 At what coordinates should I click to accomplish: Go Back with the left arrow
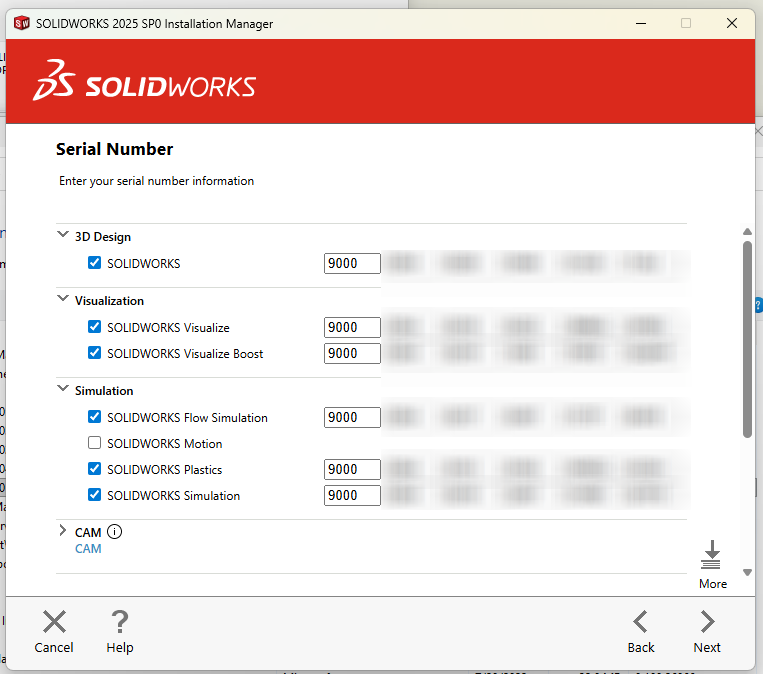click(640, 621)
